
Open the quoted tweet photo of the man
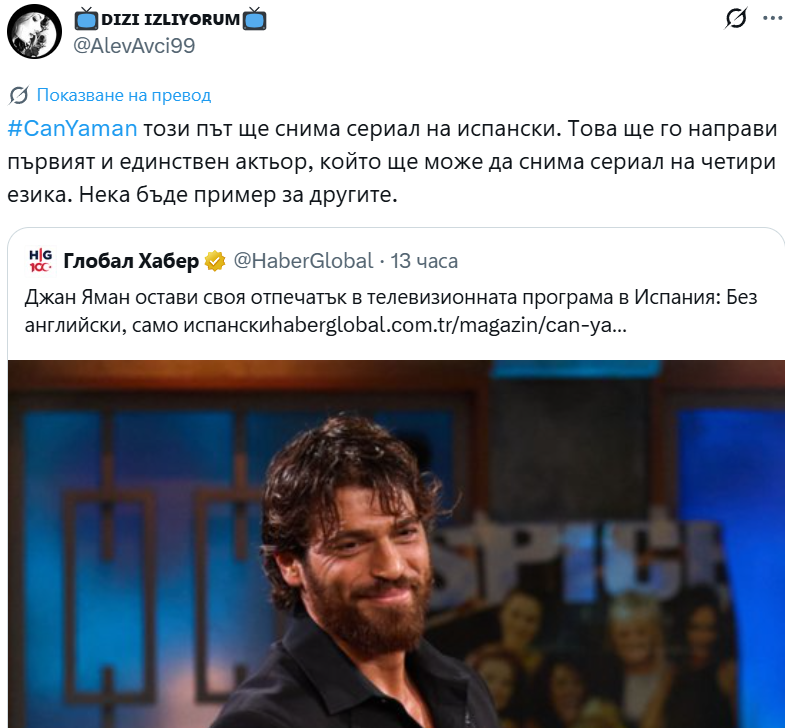396,544
